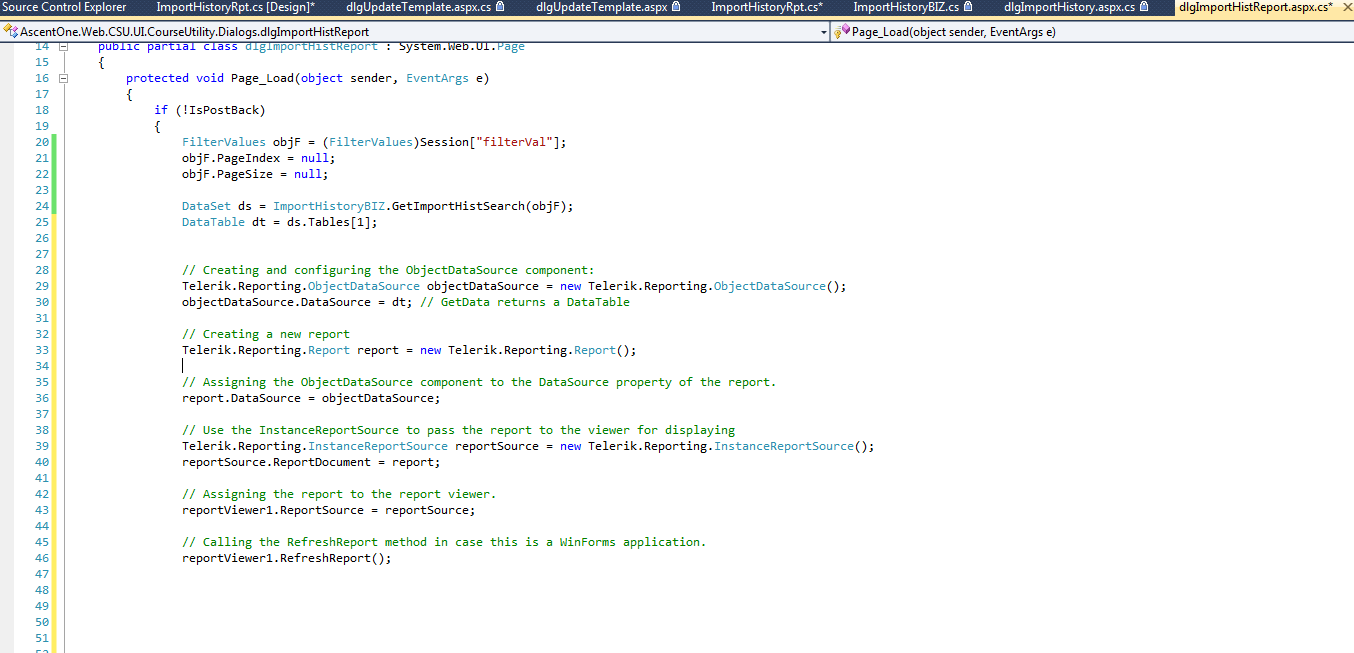The width and height of the screenshot is (1354, 653).
Task: Place cursor on objF.PageSize = null line
Action: (x=255, y=174)
